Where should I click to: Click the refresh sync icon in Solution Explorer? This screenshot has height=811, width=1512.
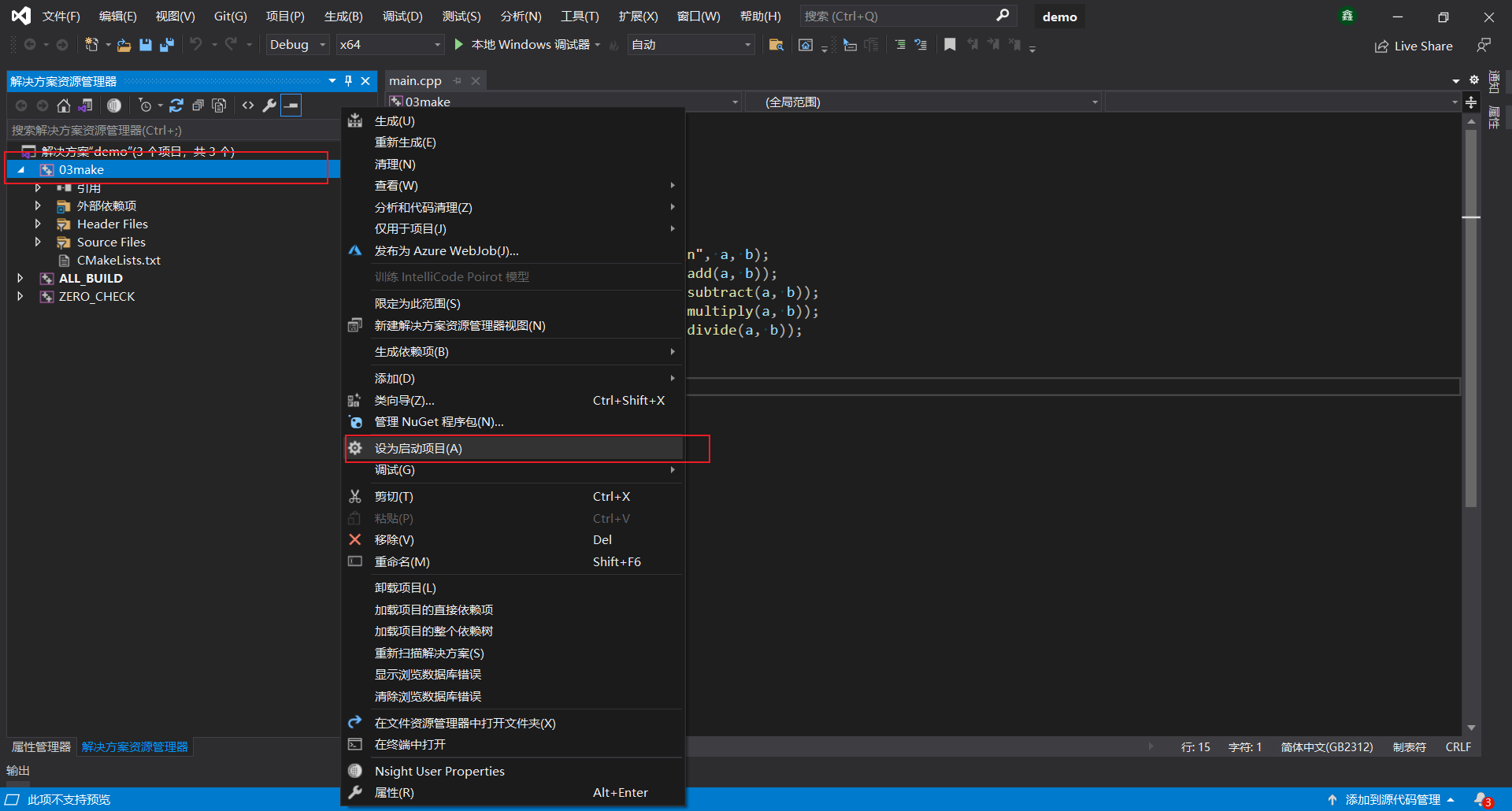click(176, 106)
